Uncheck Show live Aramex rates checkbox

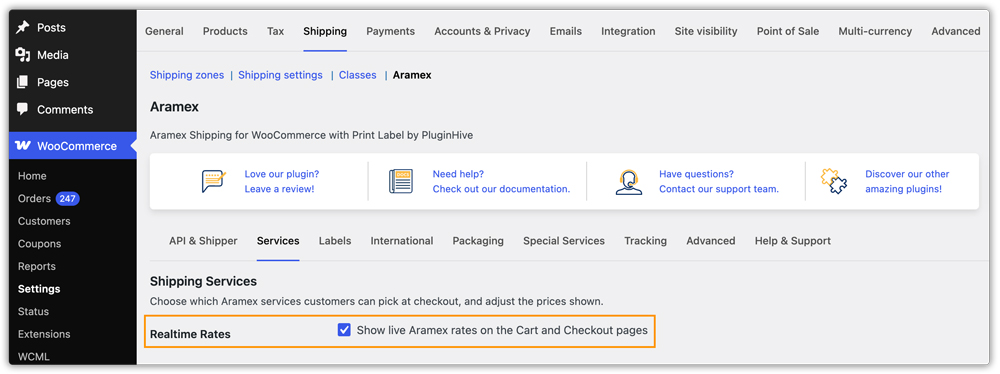click(x=344, y=330)
